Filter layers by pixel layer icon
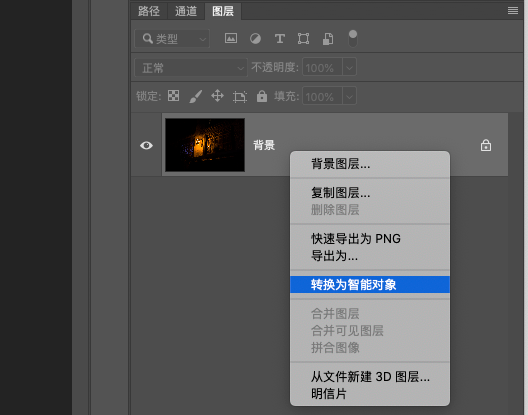This screenshot has height=415, width=528. (x=231, y=38)
